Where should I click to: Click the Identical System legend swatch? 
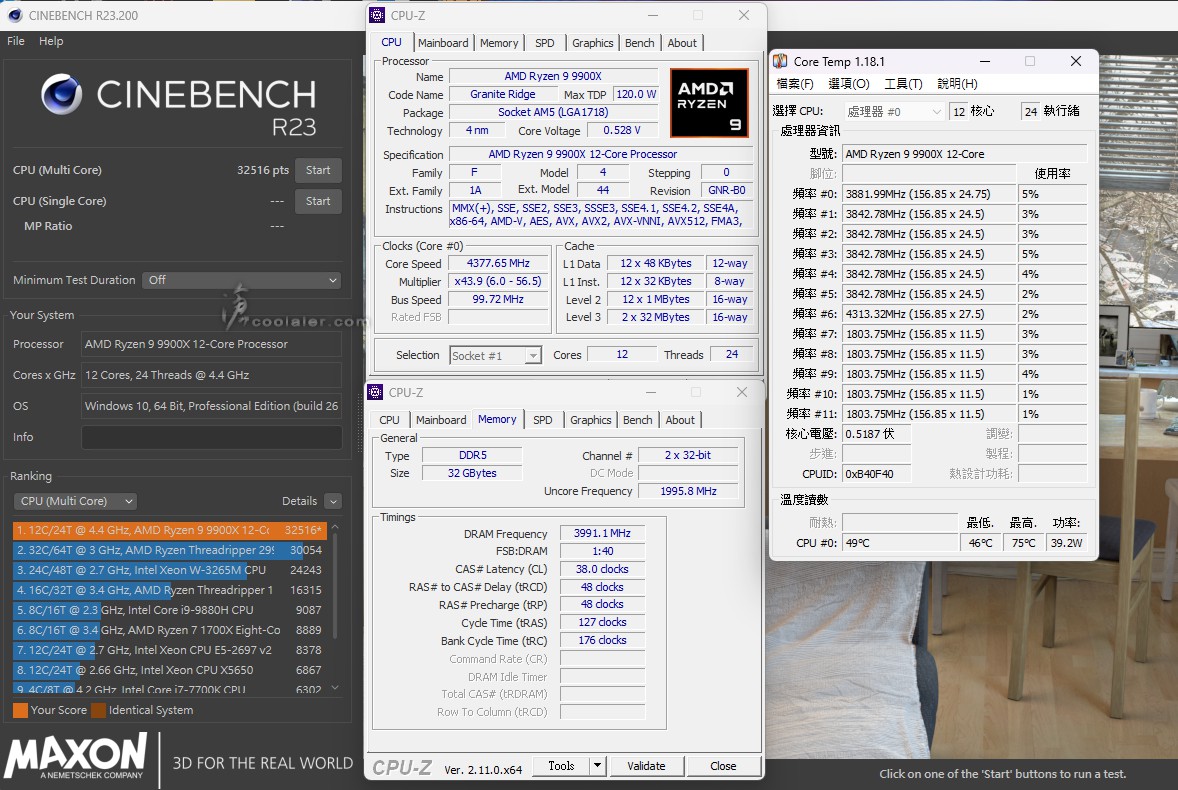point(98,710)
